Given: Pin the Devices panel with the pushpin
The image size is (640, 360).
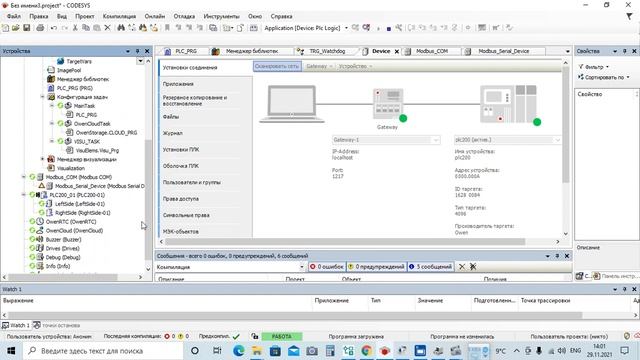Looking at the screenshot, I should coord(138,51).
